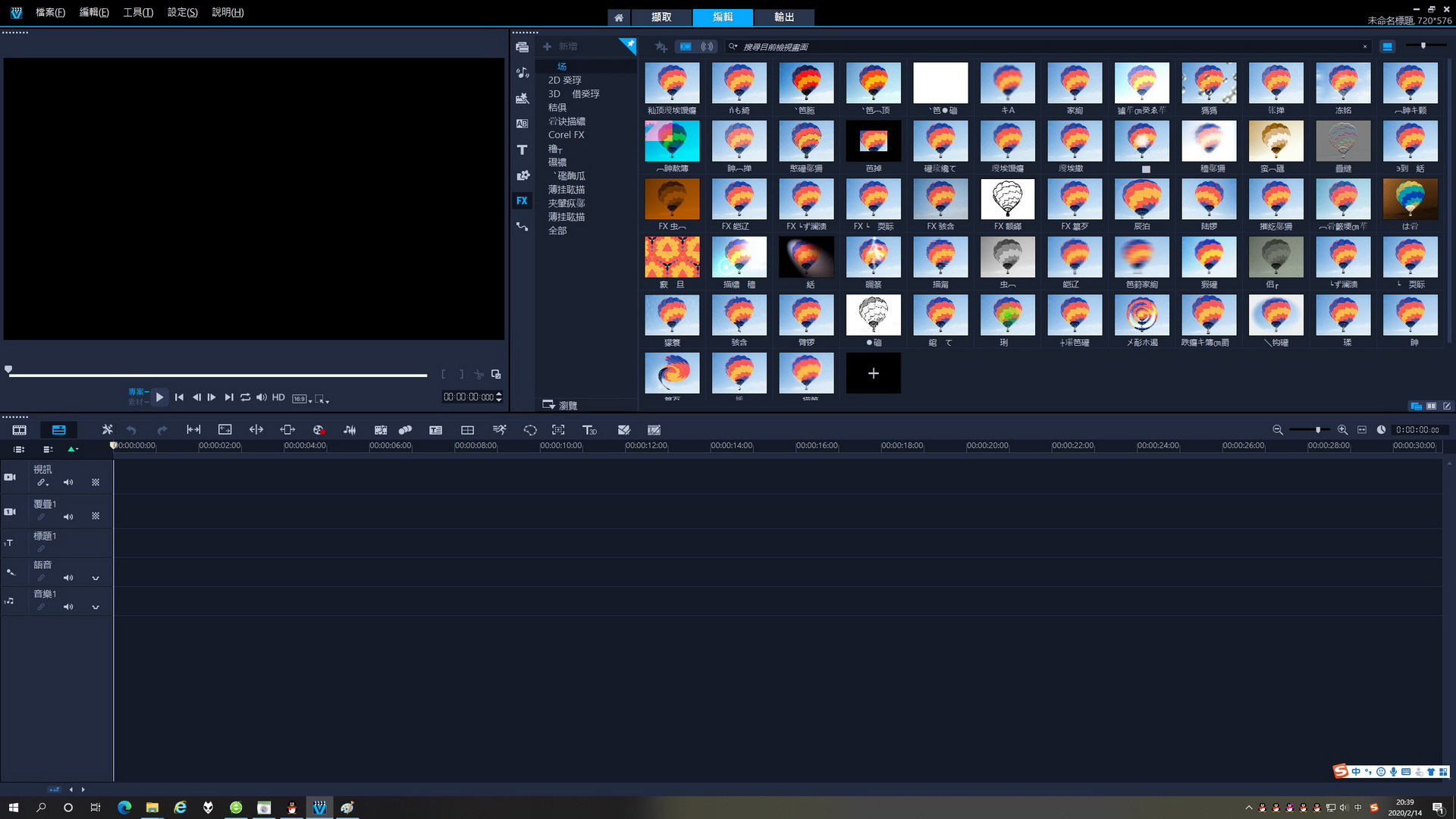Click the Customize Toolbar tools icon

point(107,430)
